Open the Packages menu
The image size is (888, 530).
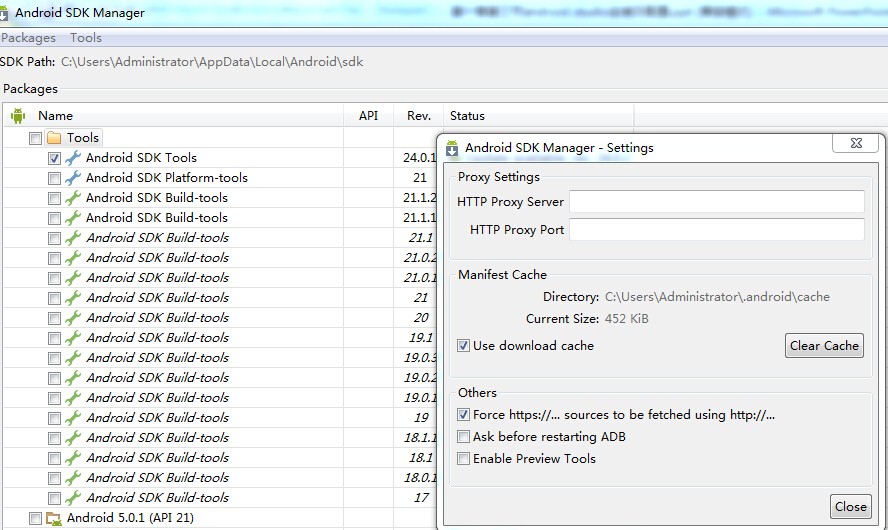[x=28, y=38]
